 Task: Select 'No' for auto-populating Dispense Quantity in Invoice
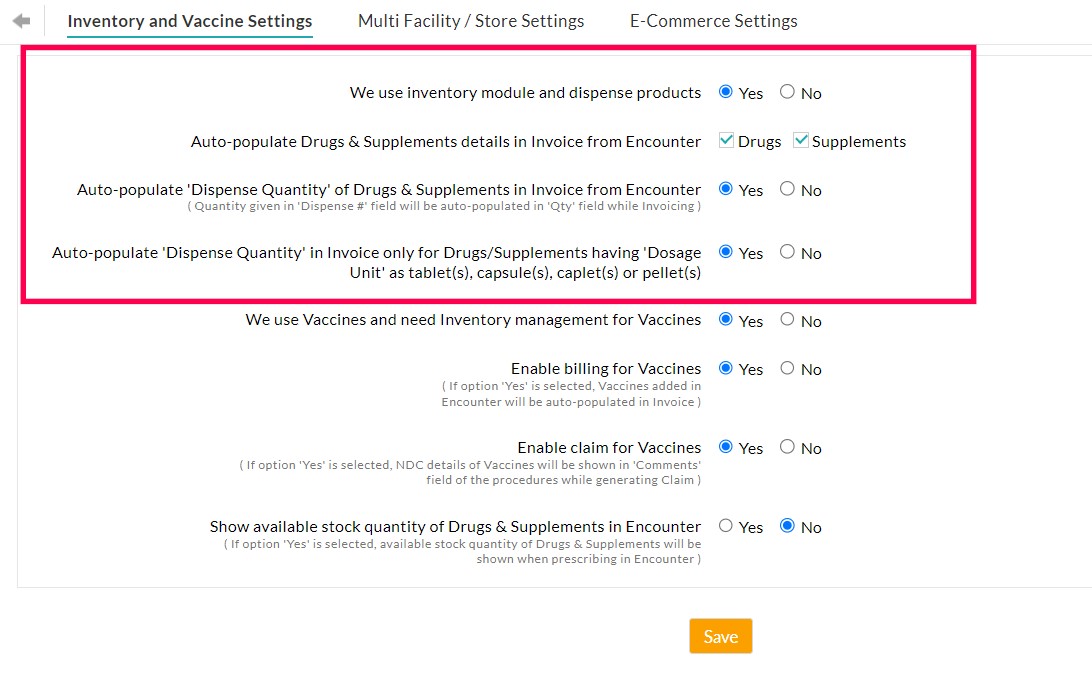tap(786, 190)
